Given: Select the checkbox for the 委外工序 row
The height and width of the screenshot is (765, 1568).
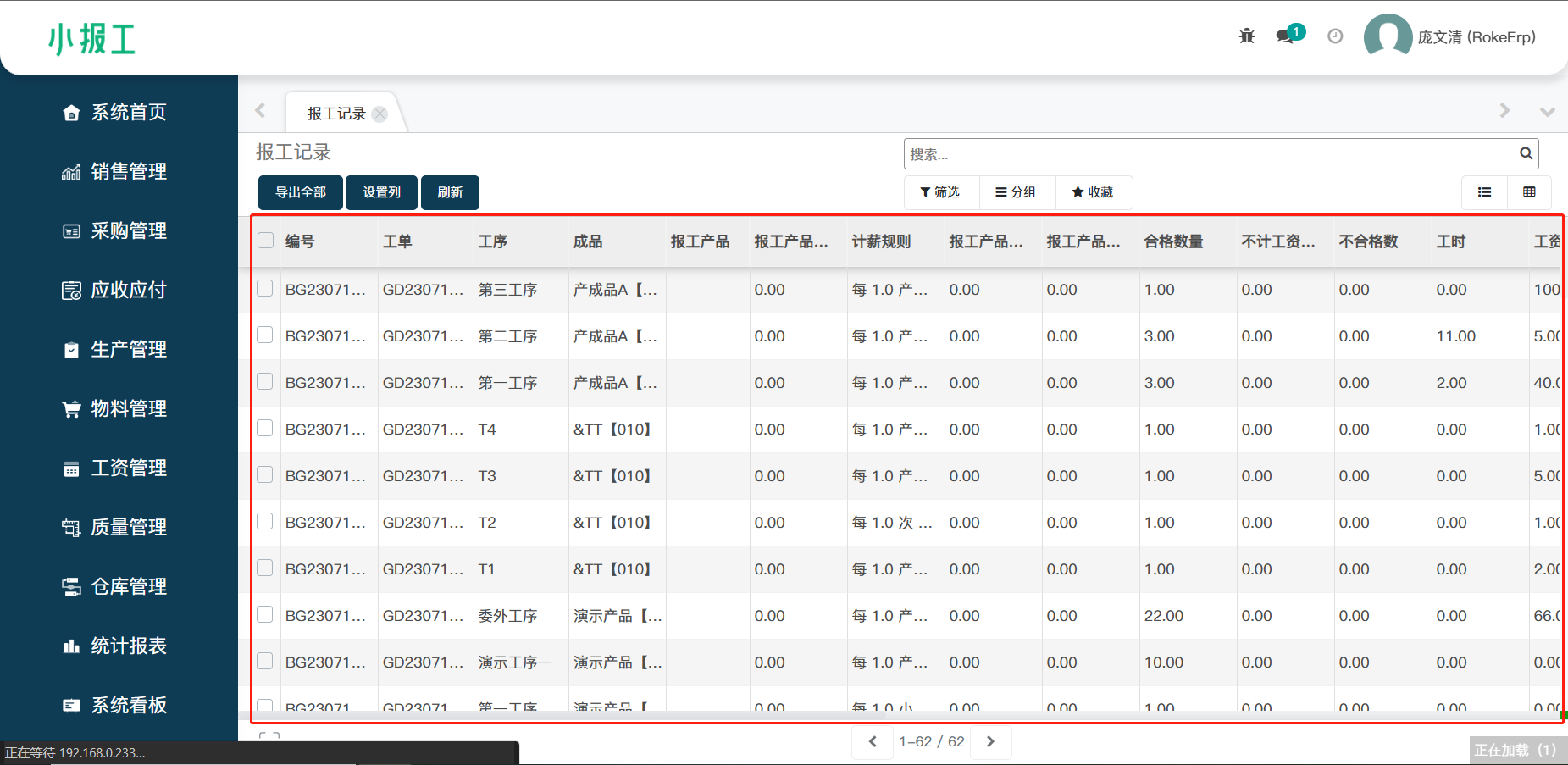Looking at the screenshot, I should coord(265,615).
